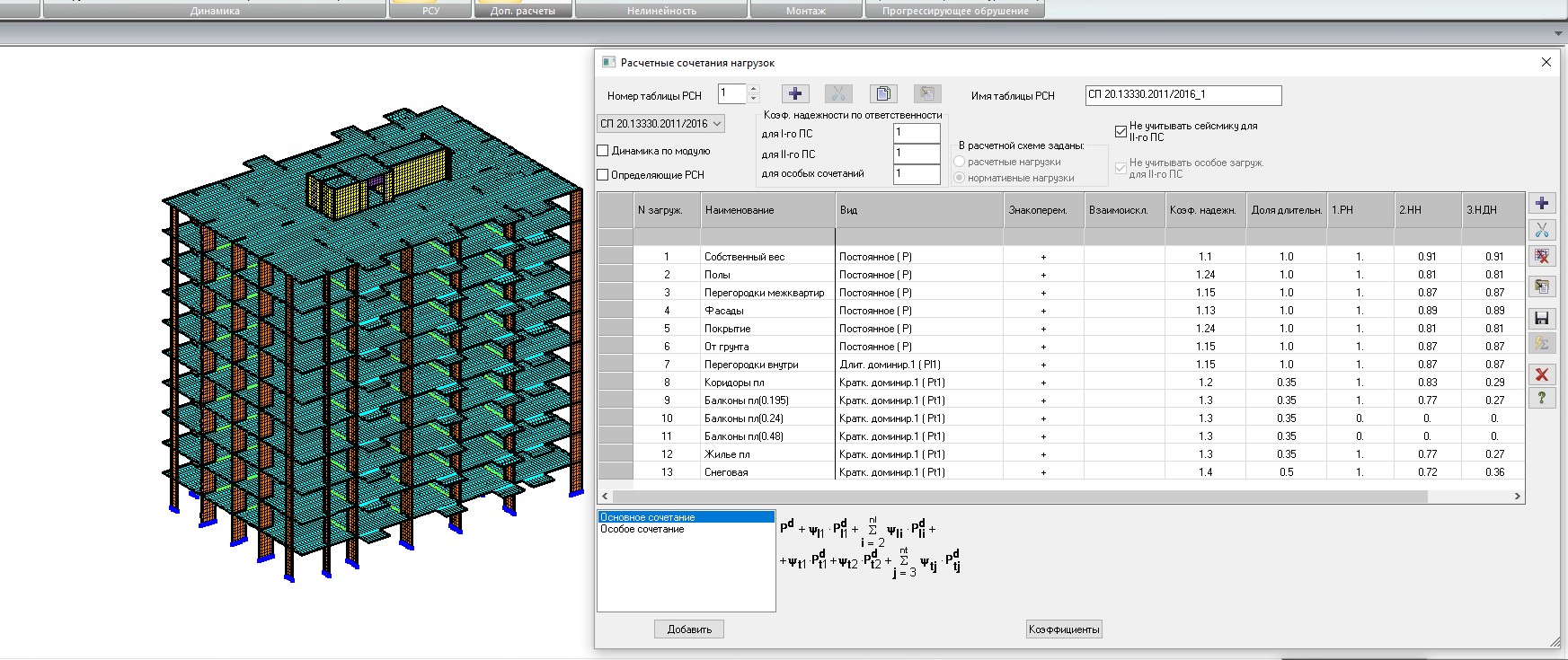Click the N загруж. column header
1568x660 pixels.
pyautogui.click(x=667, y=210)
